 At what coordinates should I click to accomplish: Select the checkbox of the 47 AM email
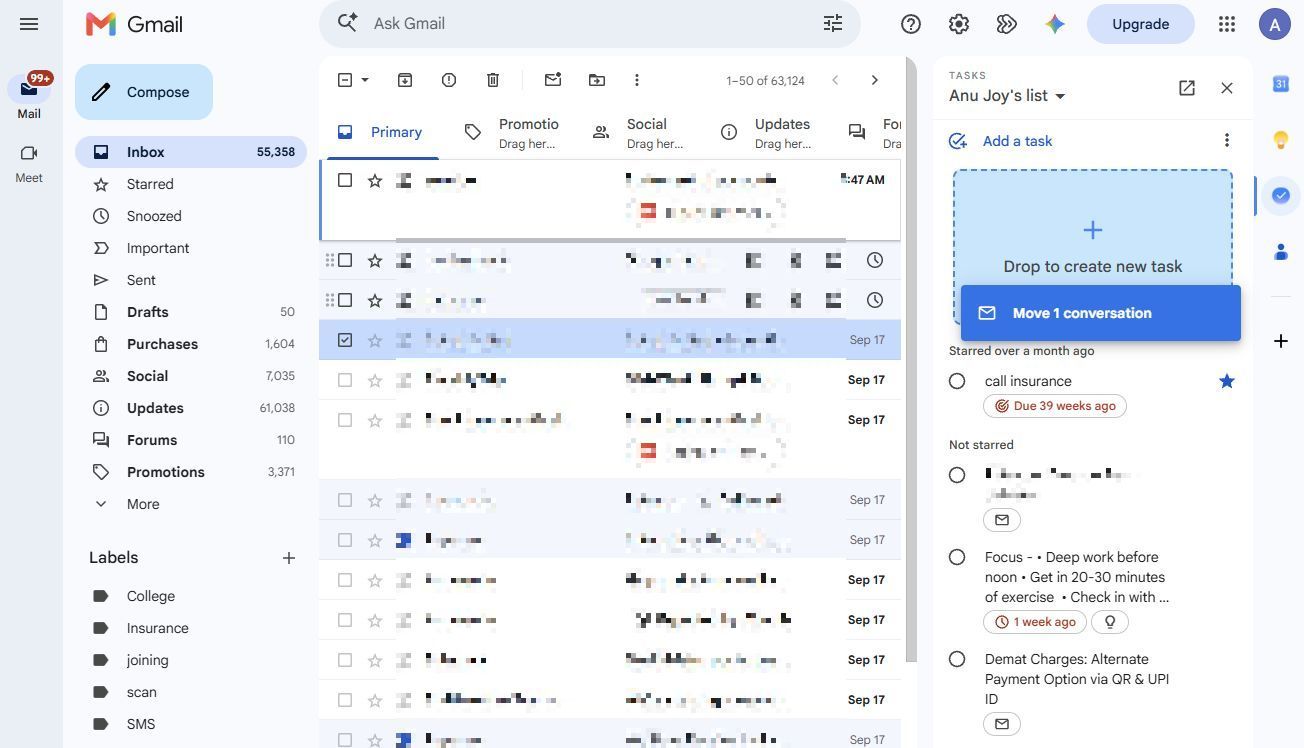tap(345, 180)
